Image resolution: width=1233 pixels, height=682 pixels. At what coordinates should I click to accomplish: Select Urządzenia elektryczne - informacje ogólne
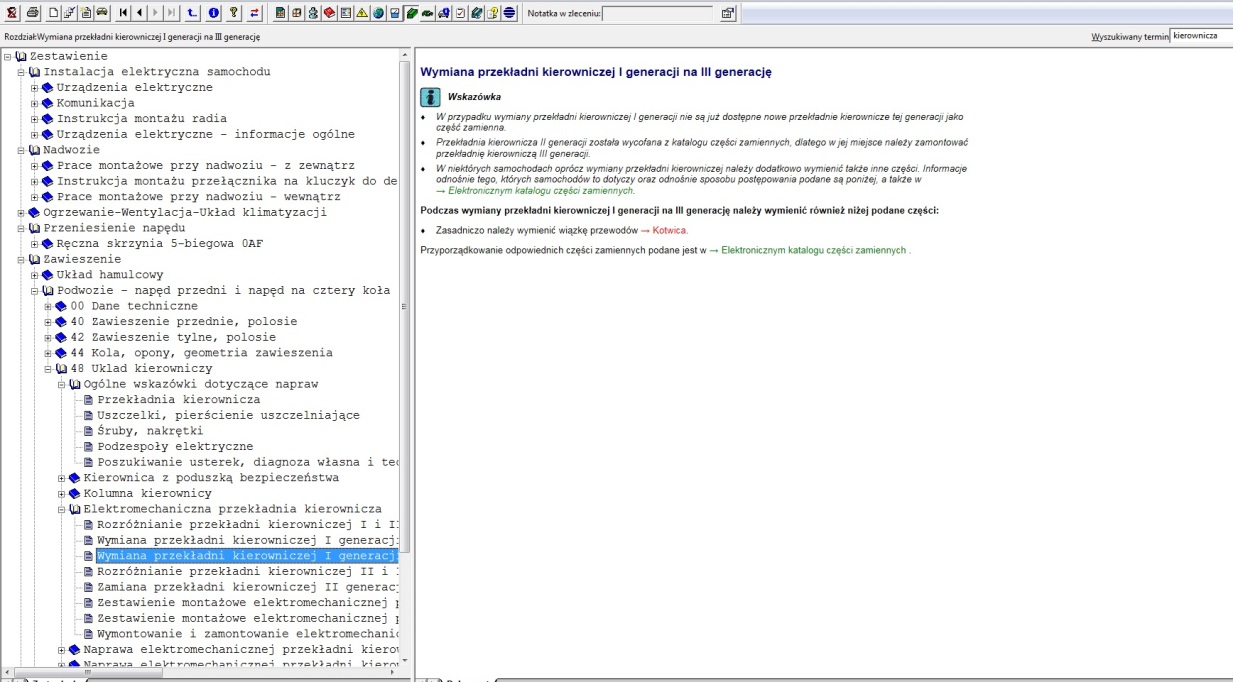coord(205,134)
